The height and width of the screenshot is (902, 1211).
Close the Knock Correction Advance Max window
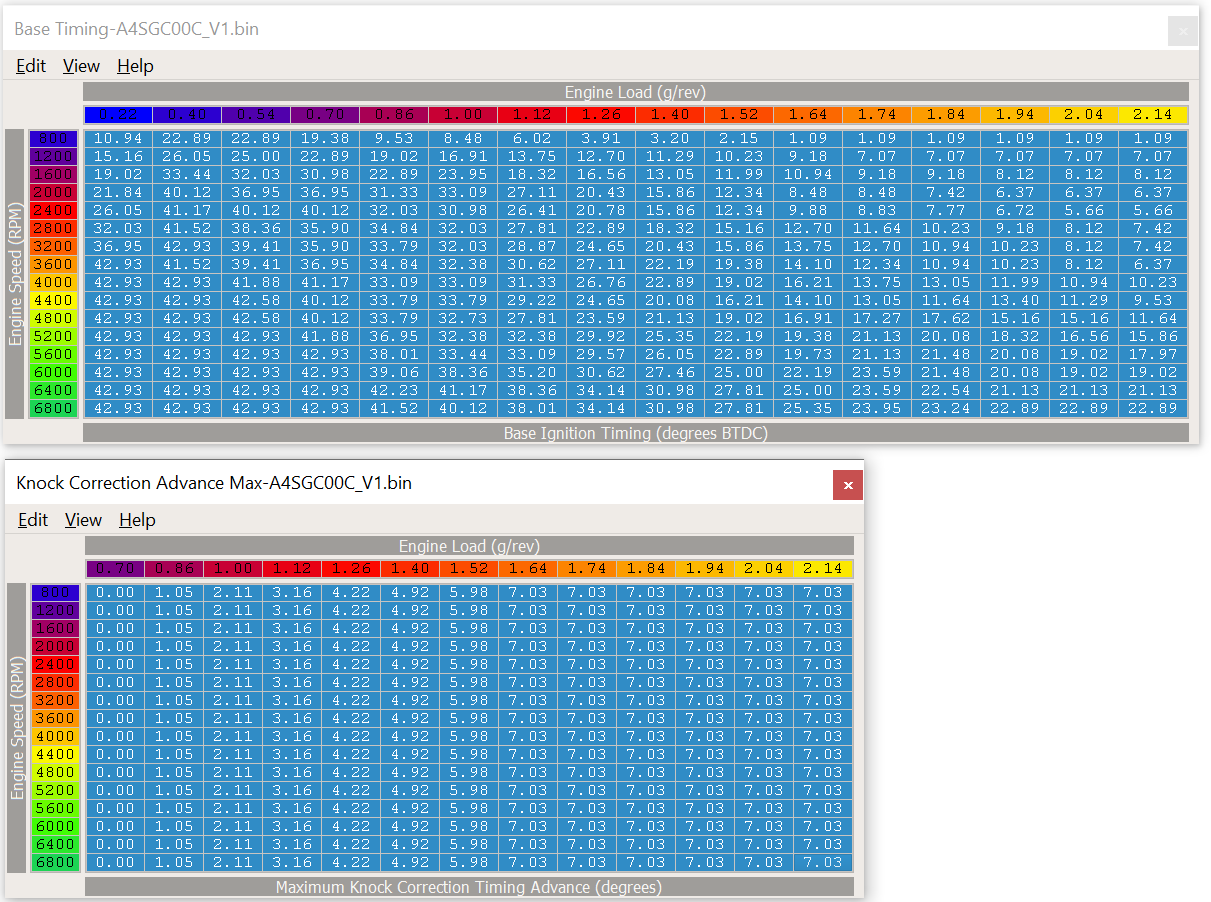[848, 485]
